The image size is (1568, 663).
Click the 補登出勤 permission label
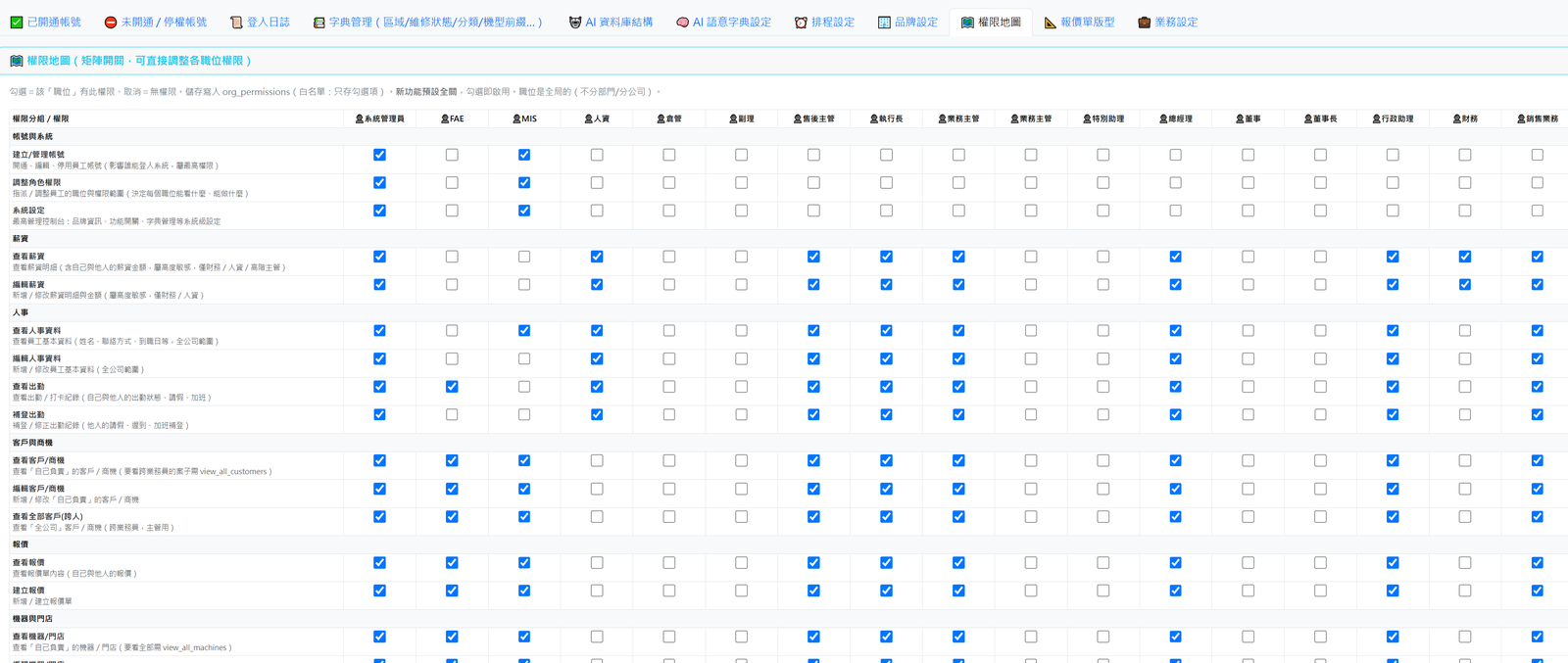(28, 414)
